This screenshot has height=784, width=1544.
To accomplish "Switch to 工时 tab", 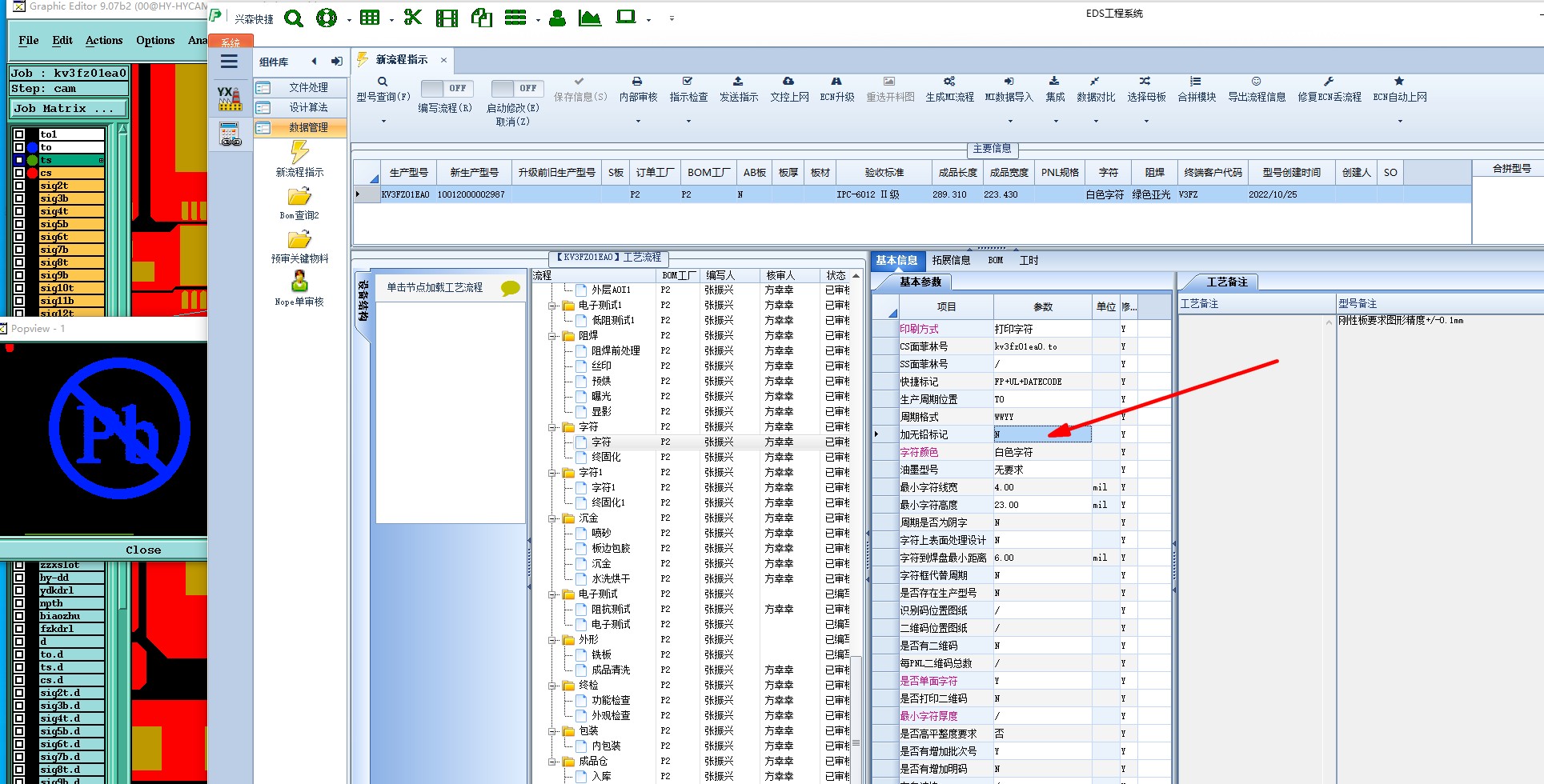I will (x=1029, y=260).
